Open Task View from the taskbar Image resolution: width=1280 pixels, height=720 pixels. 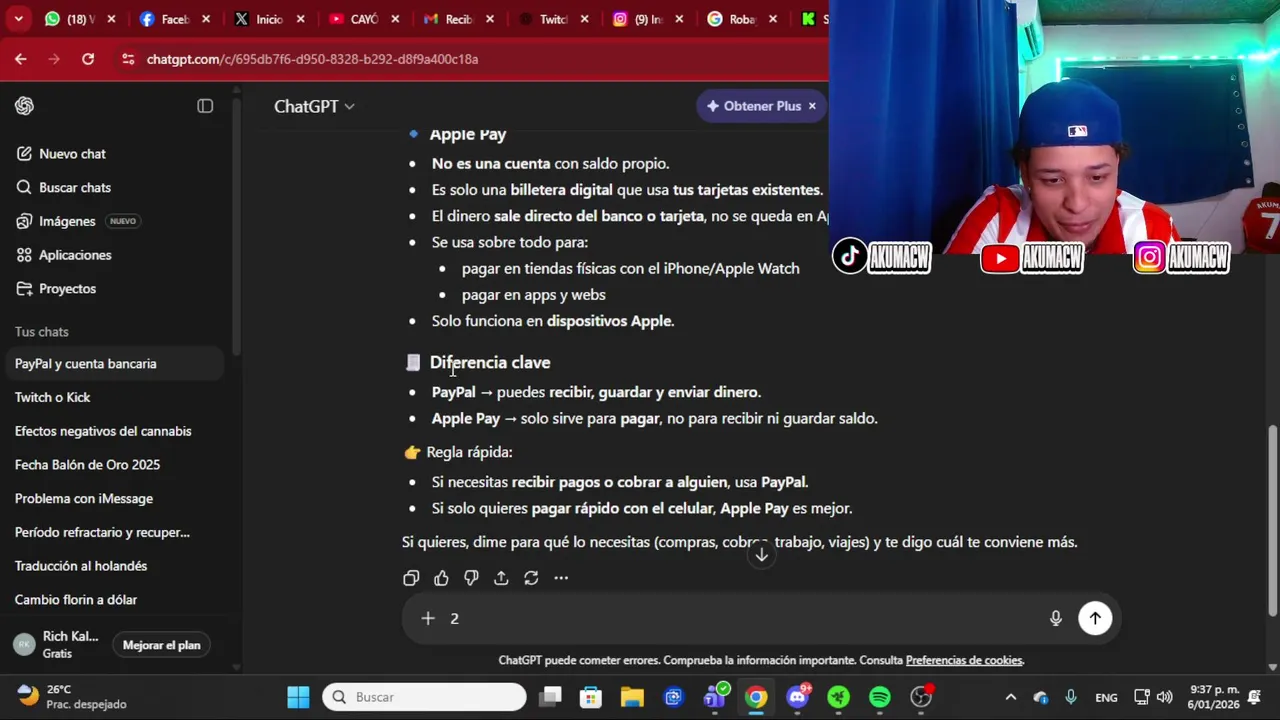(551, 697)
